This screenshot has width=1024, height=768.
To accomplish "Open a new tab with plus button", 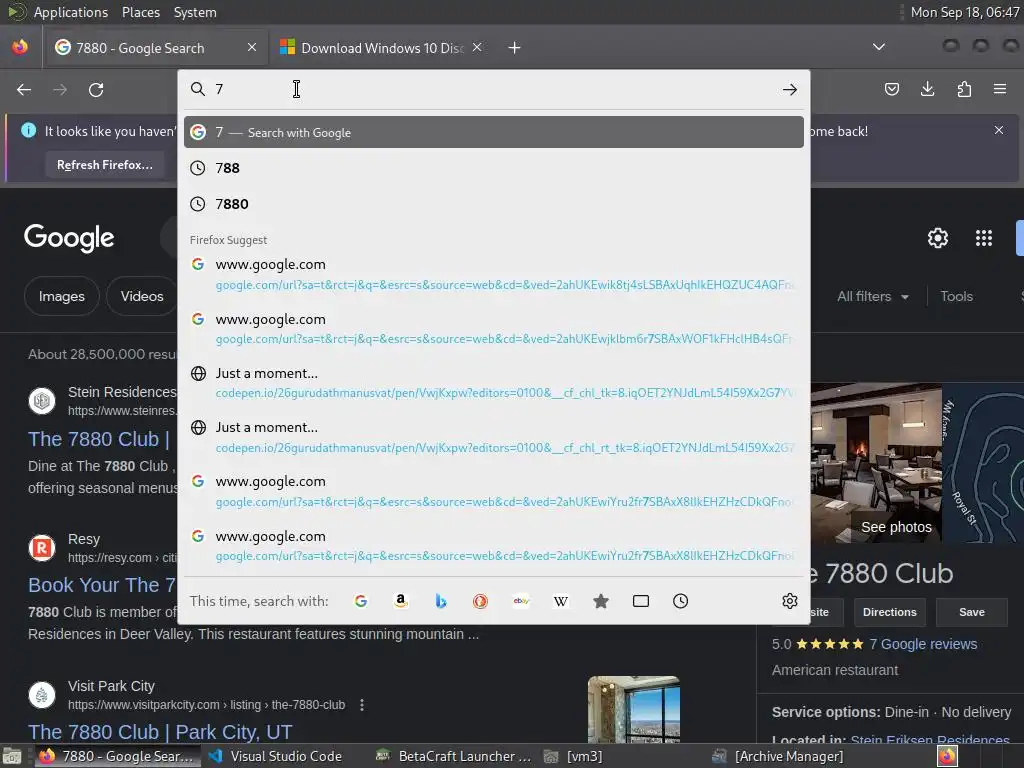I will click(515, 48).
